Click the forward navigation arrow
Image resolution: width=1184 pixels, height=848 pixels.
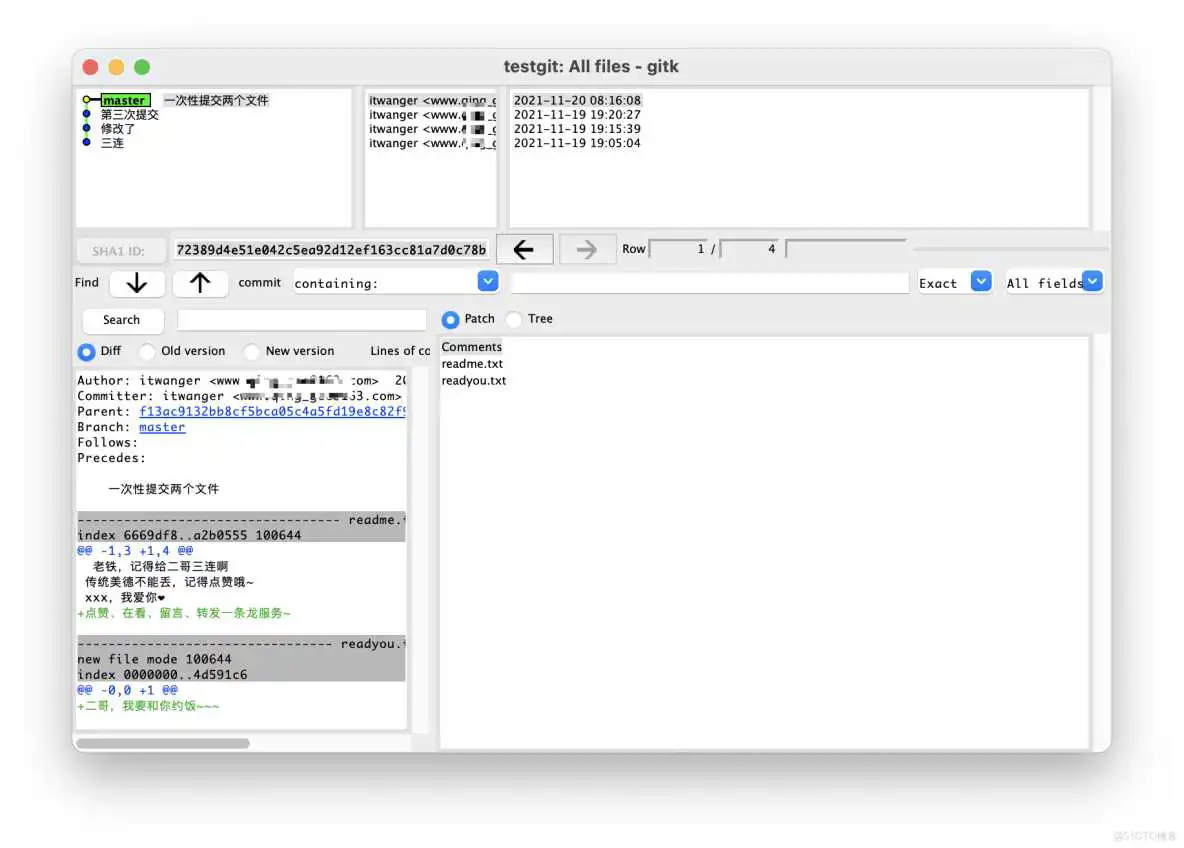[x=587, y=248]
